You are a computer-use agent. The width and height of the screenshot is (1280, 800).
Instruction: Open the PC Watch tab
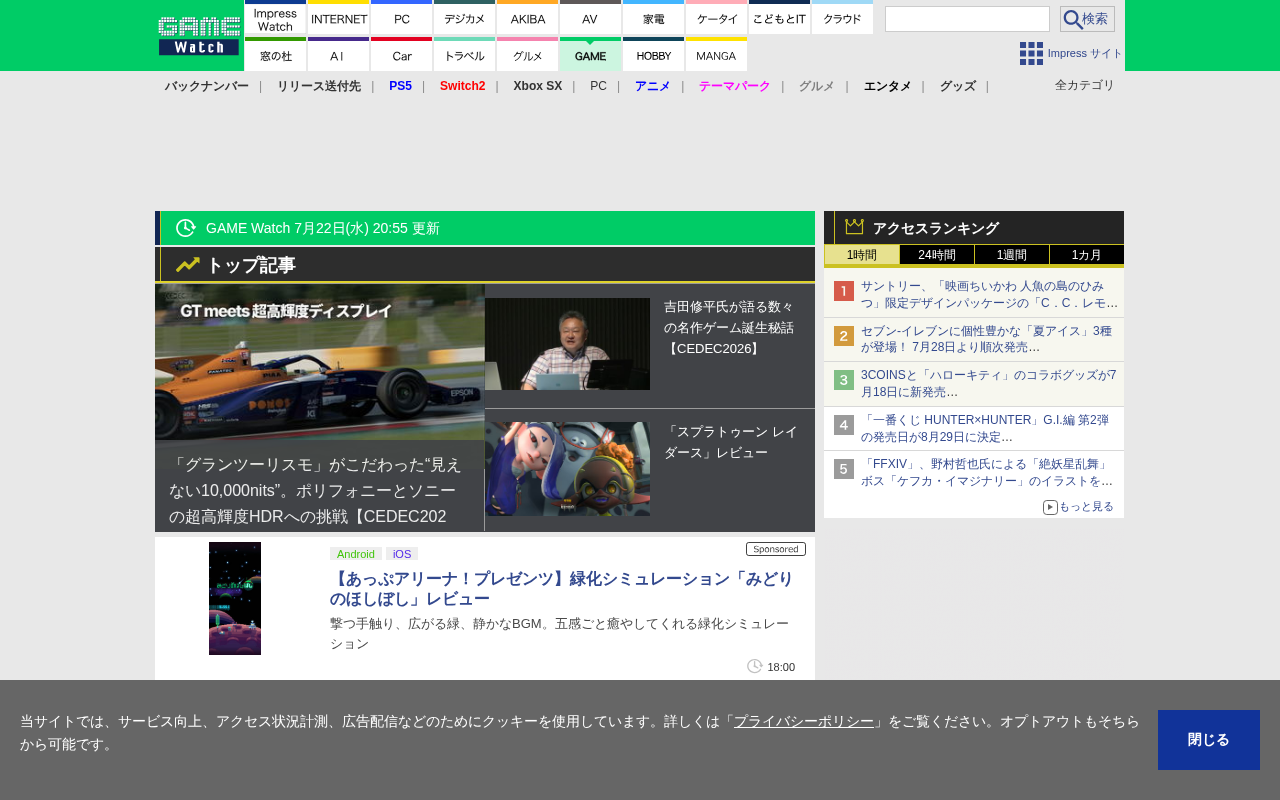401,17
